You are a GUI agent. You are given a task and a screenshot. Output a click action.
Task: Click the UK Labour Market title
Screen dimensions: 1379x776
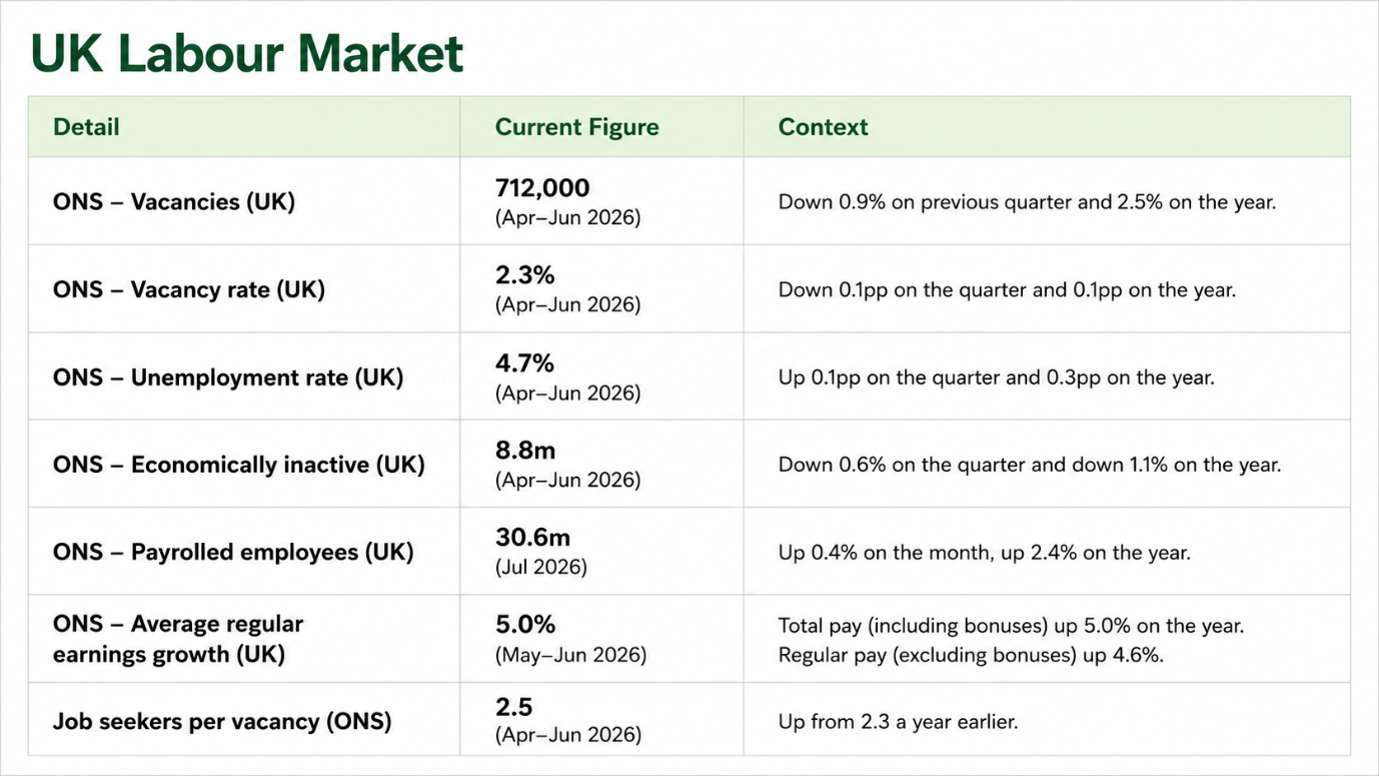247,53
